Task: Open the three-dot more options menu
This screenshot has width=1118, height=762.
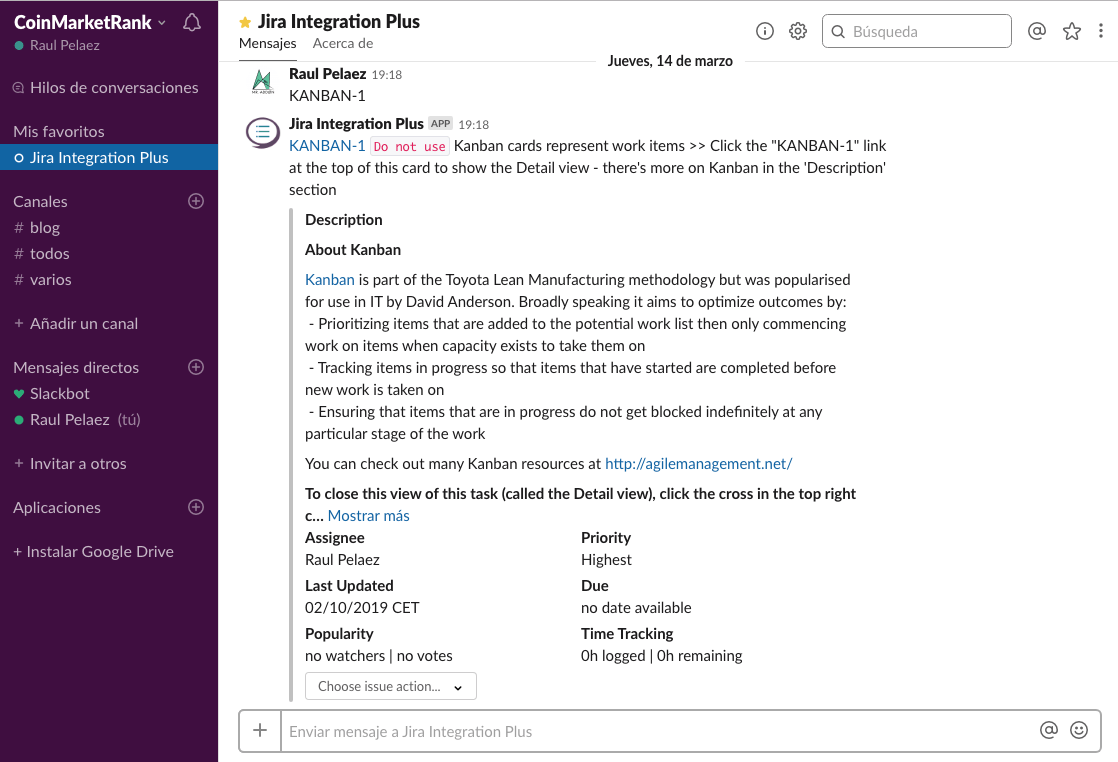Action: pyautogui.click(x=1101, y=31)
